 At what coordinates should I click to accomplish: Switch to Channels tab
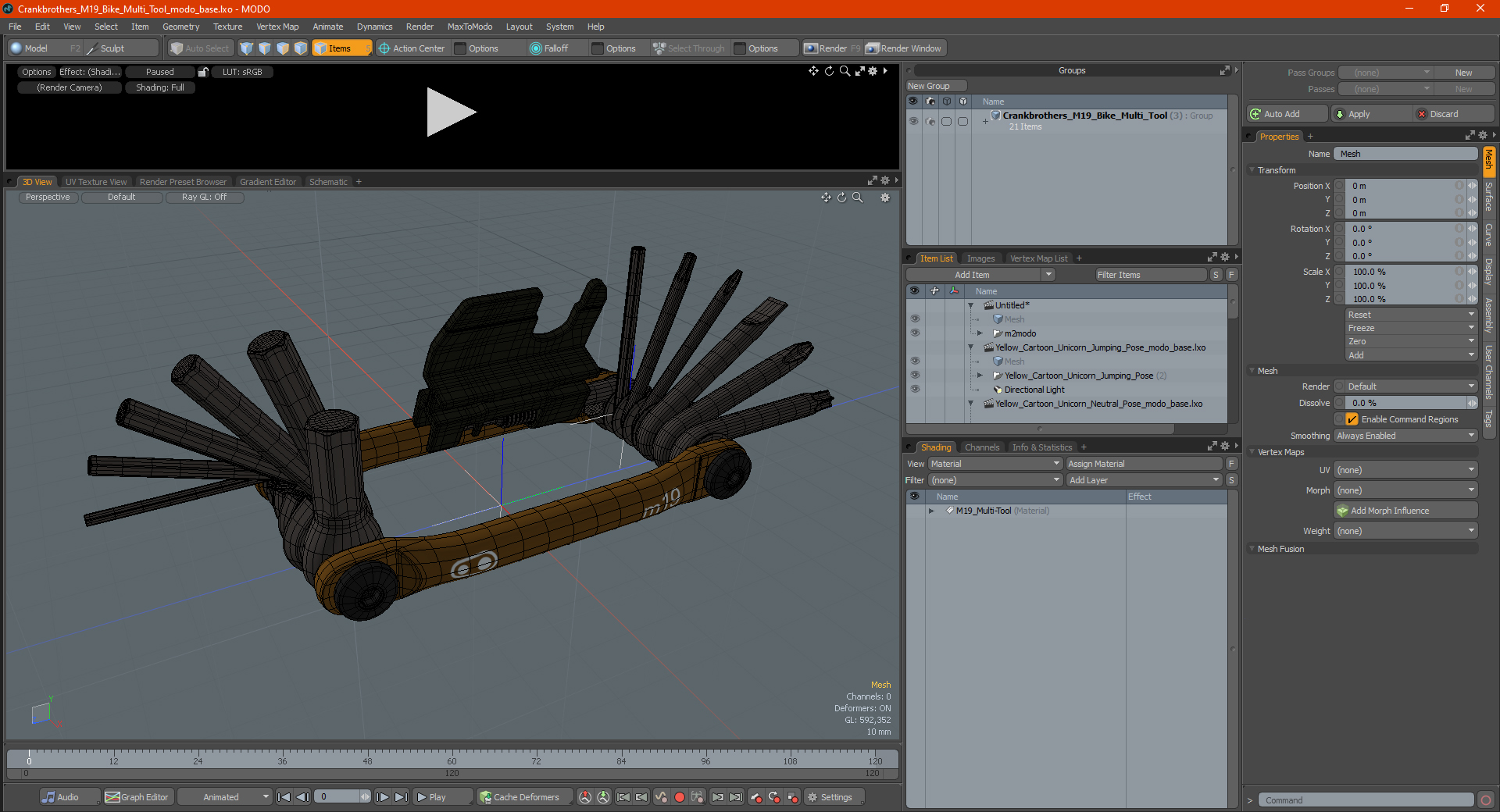[x=981, y=447]
